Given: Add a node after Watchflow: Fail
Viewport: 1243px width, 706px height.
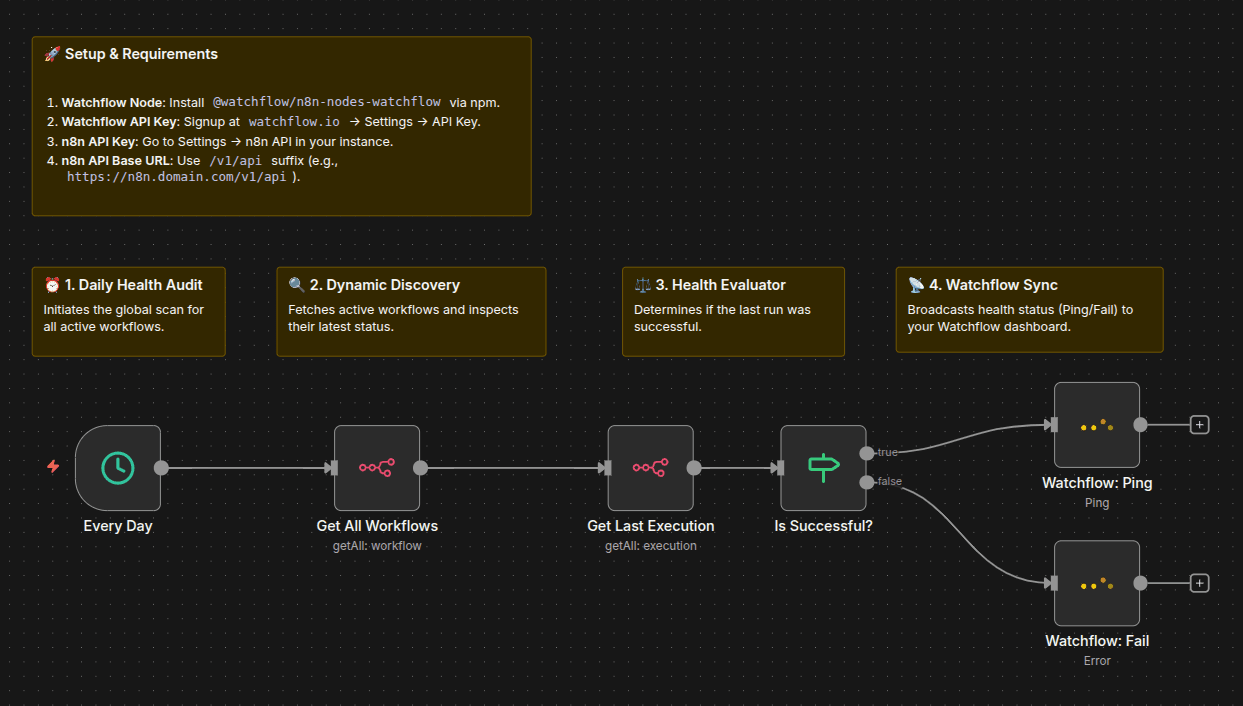Looking at the screenshot, I should click(x=1200, y=583).
